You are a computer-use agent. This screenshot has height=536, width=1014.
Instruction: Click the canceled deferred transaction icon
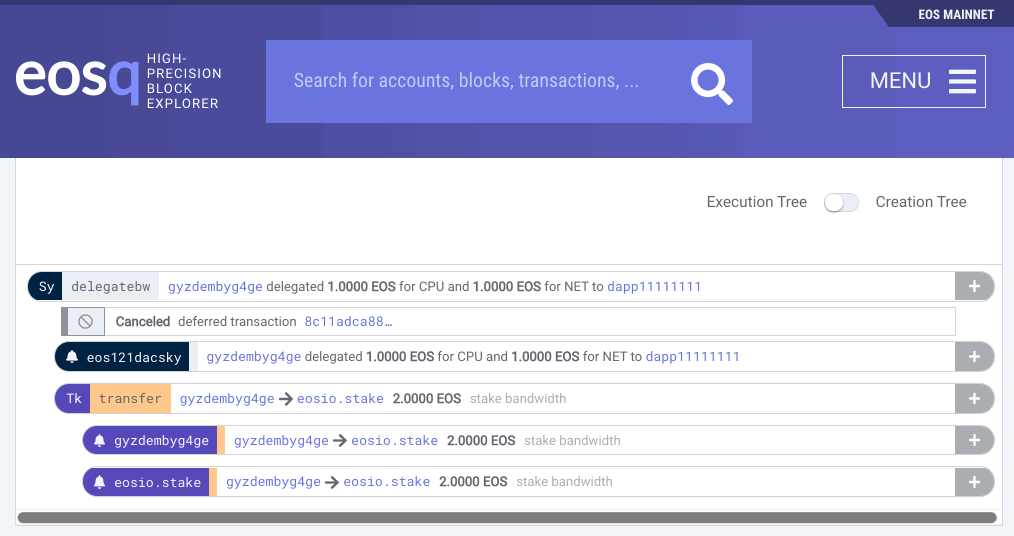click(85, 321)
